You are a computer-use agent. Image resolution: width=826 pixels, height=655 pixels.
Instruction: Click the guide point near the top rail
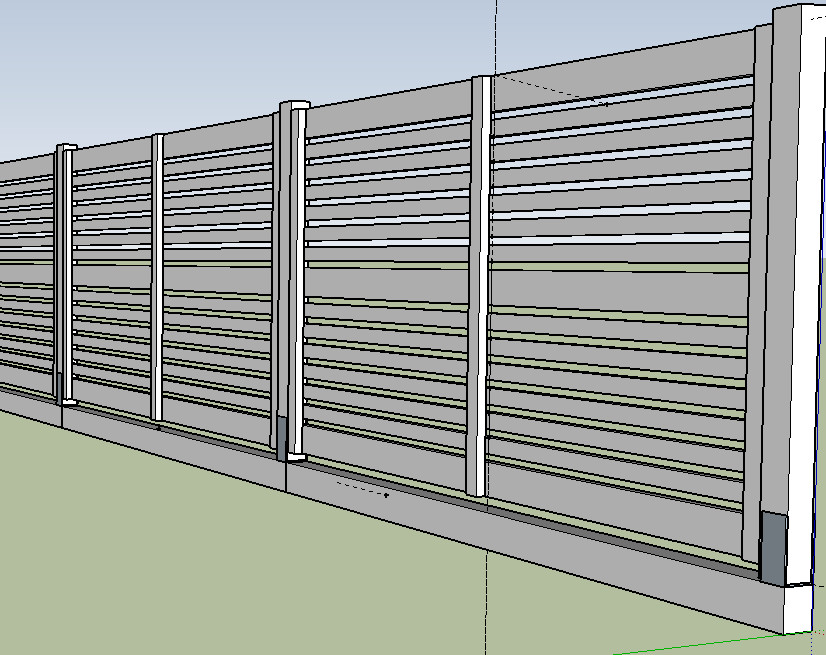point(606,102)
